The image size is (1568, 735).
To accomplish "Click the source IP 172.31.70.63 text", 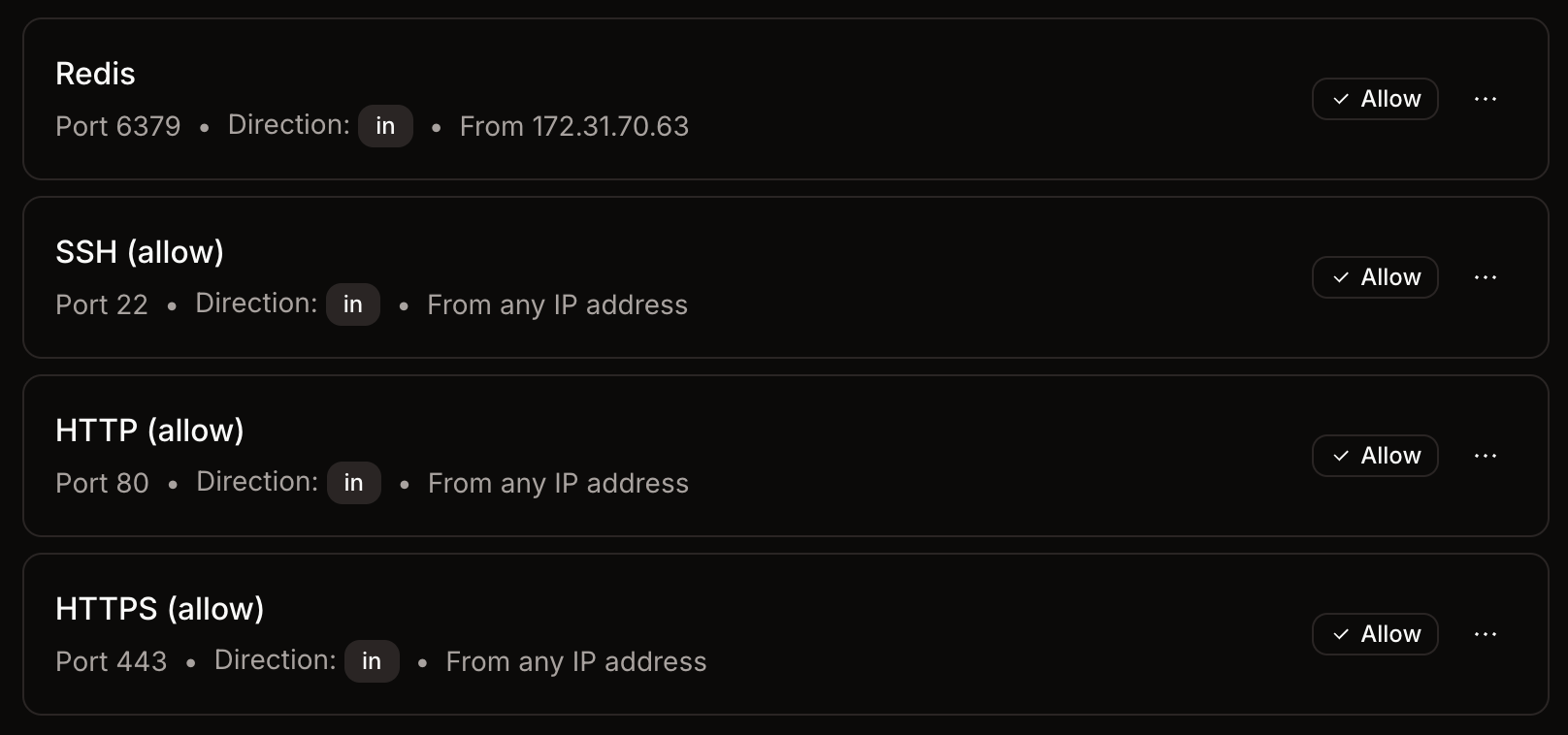I will point(610,126).
